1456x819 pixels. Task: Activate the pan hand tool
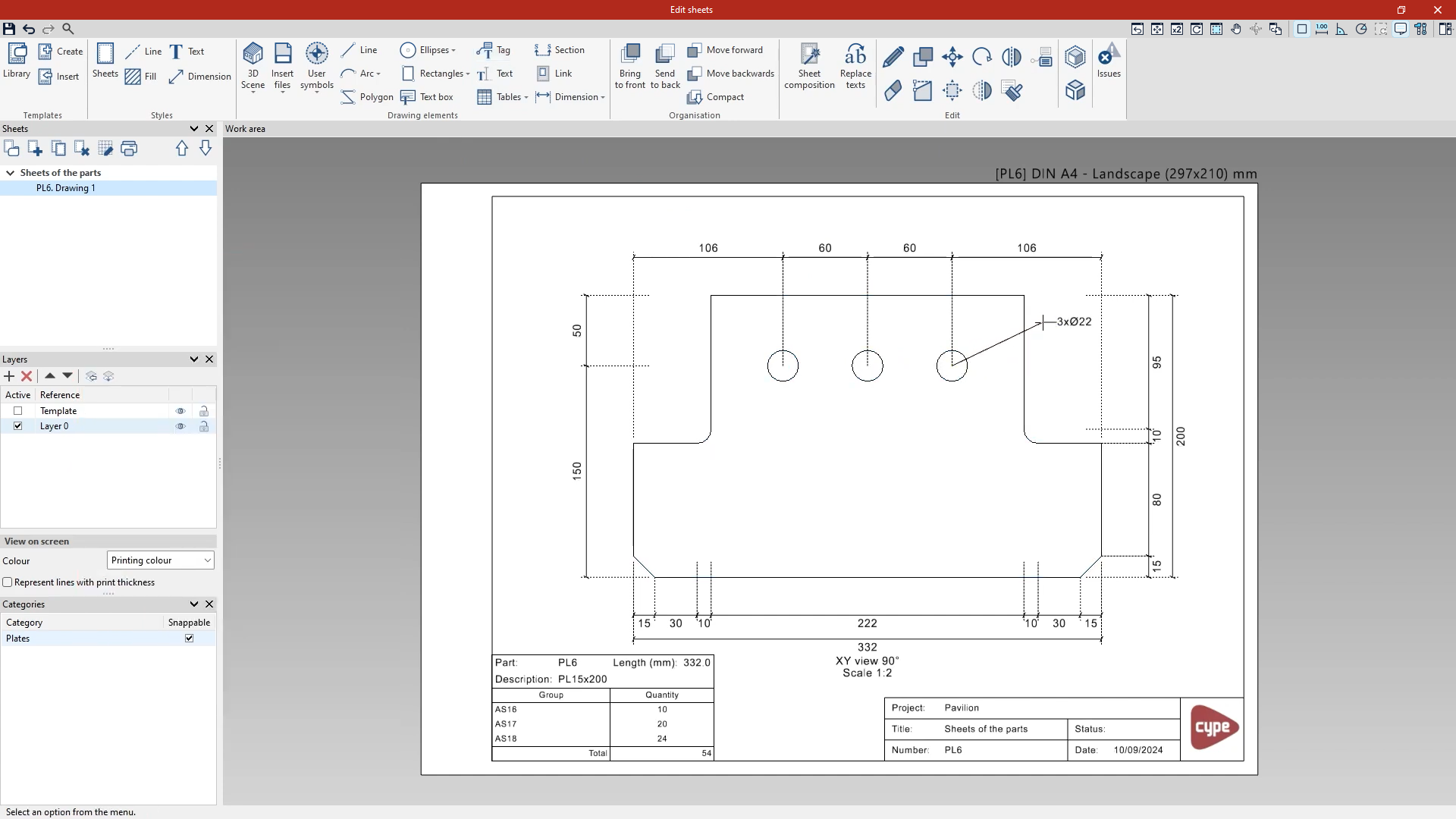point(1236,29)
